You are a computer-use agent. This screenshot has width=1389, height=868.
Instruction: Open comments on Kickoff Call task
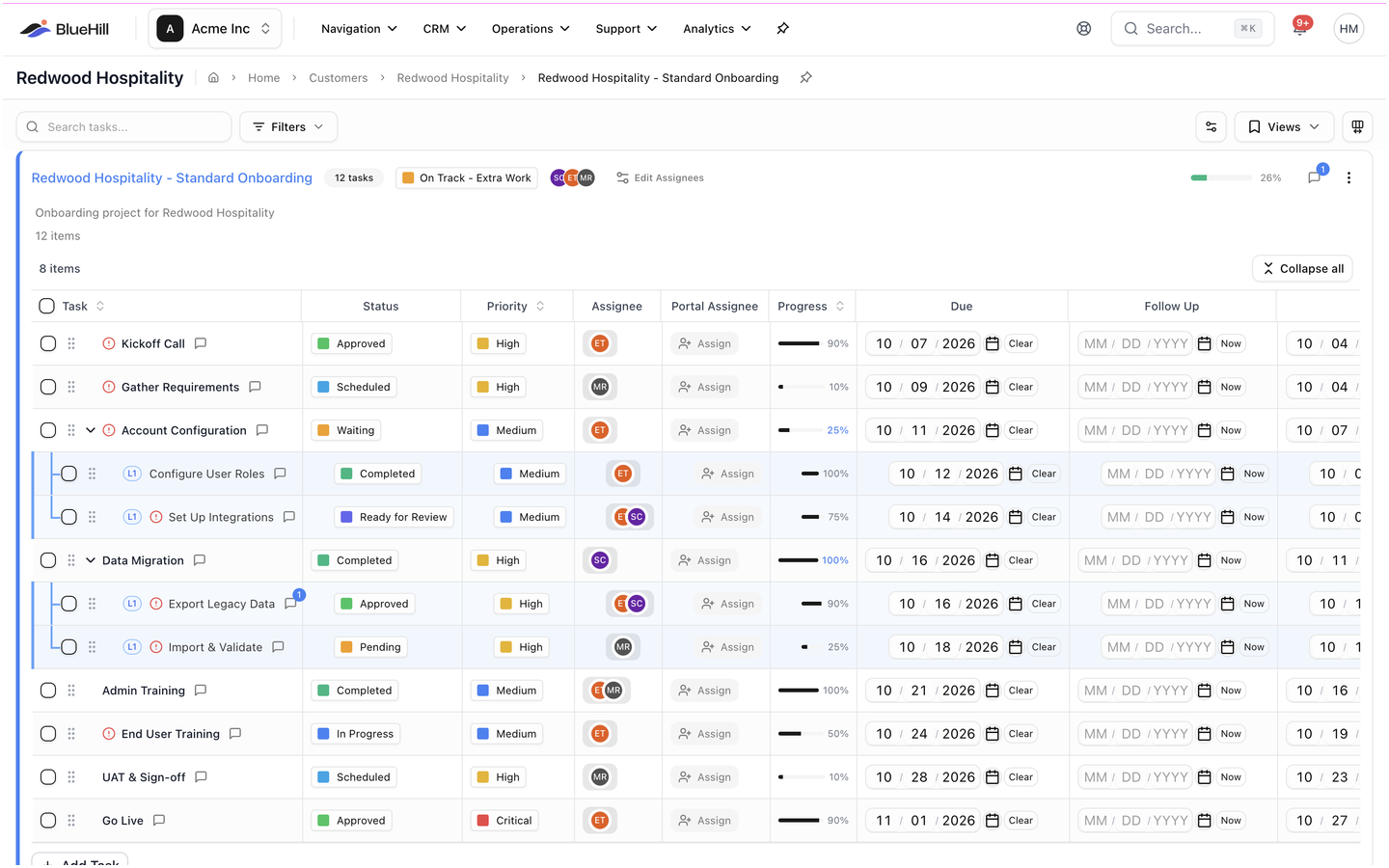pos(201,343)
